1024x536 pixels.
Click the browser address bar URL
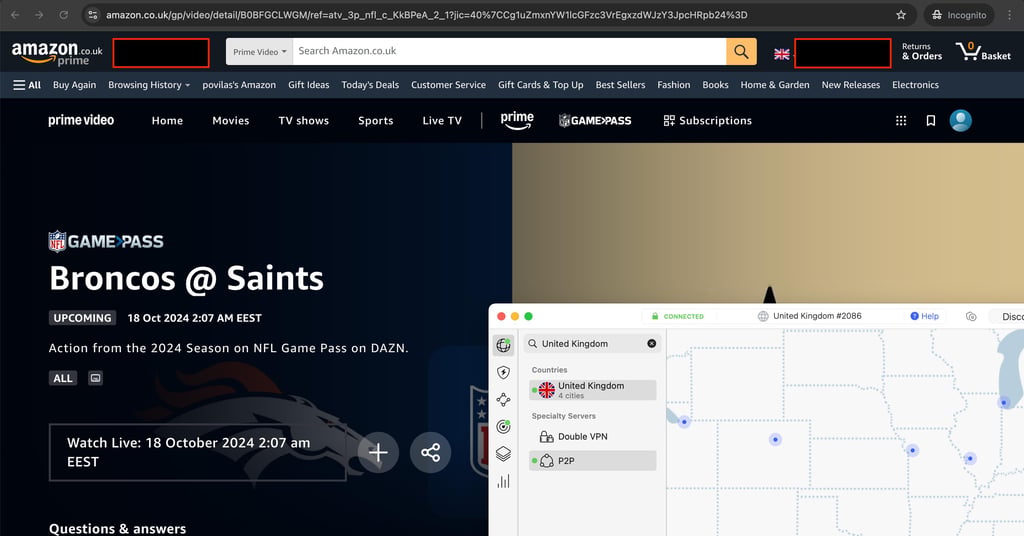coord(426,14)
